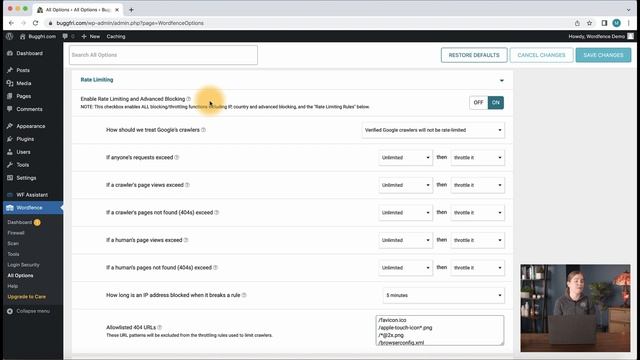Open Appearance in WordPress sidebar
The width and height of the screenshot is (640, 360).
tap(31, 126)
